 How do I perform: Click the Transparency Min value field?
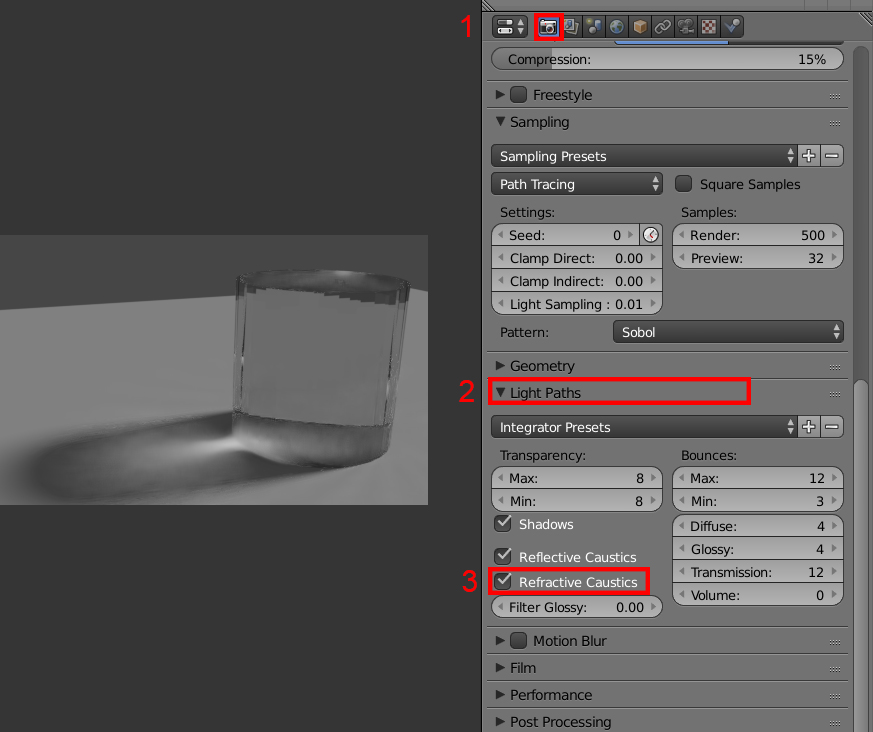[577, 501]
